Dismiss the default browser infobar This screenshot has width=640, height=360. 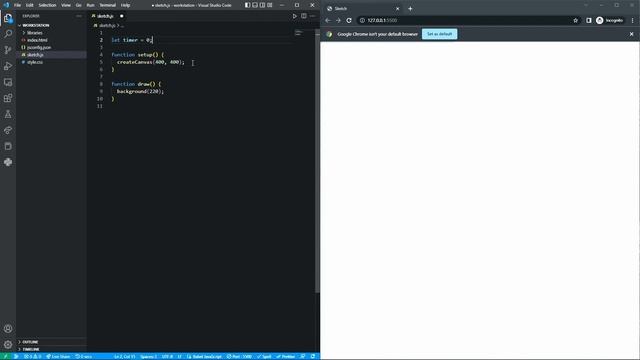tap(631, 34)
